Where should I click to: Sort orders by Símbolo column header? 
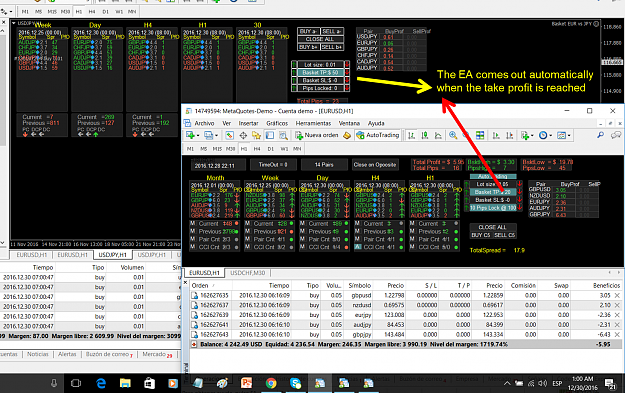point(360,285)
